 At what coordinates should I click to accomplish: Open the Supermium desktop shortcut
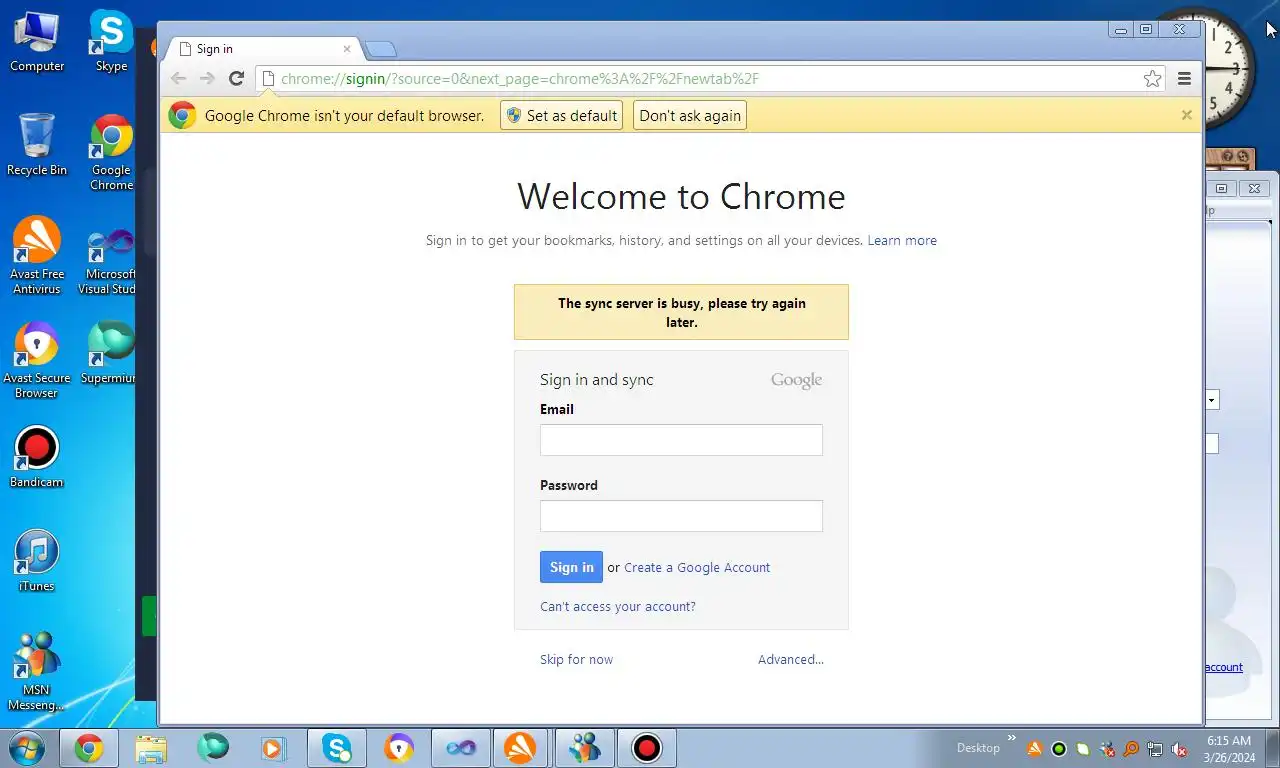[108, 353]
